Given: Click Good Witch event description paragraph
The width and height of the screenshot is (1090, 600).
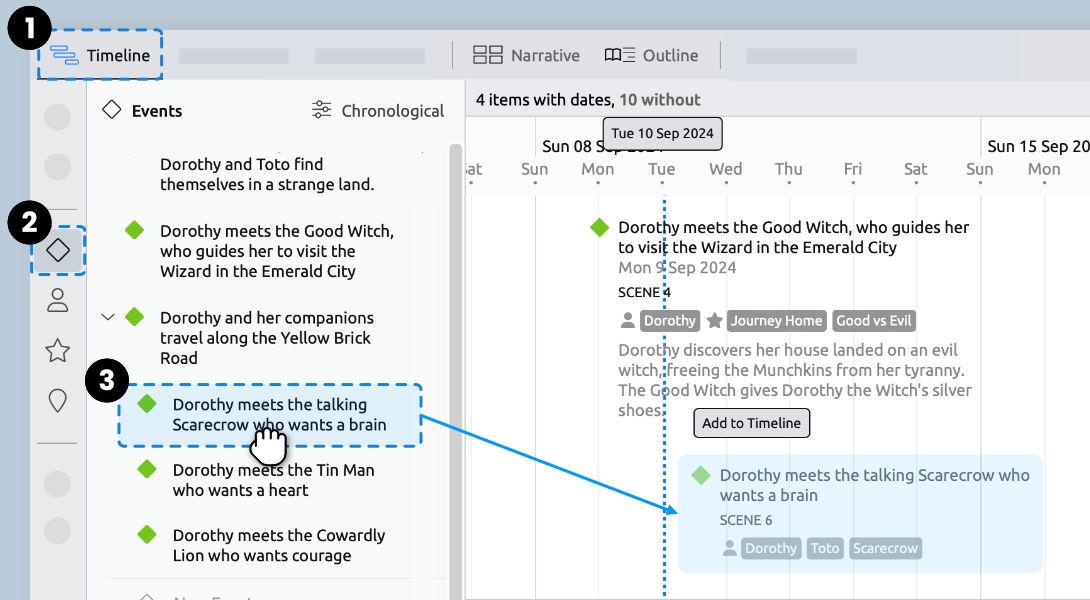Looking at the screenshot, I should pos(795,380).
